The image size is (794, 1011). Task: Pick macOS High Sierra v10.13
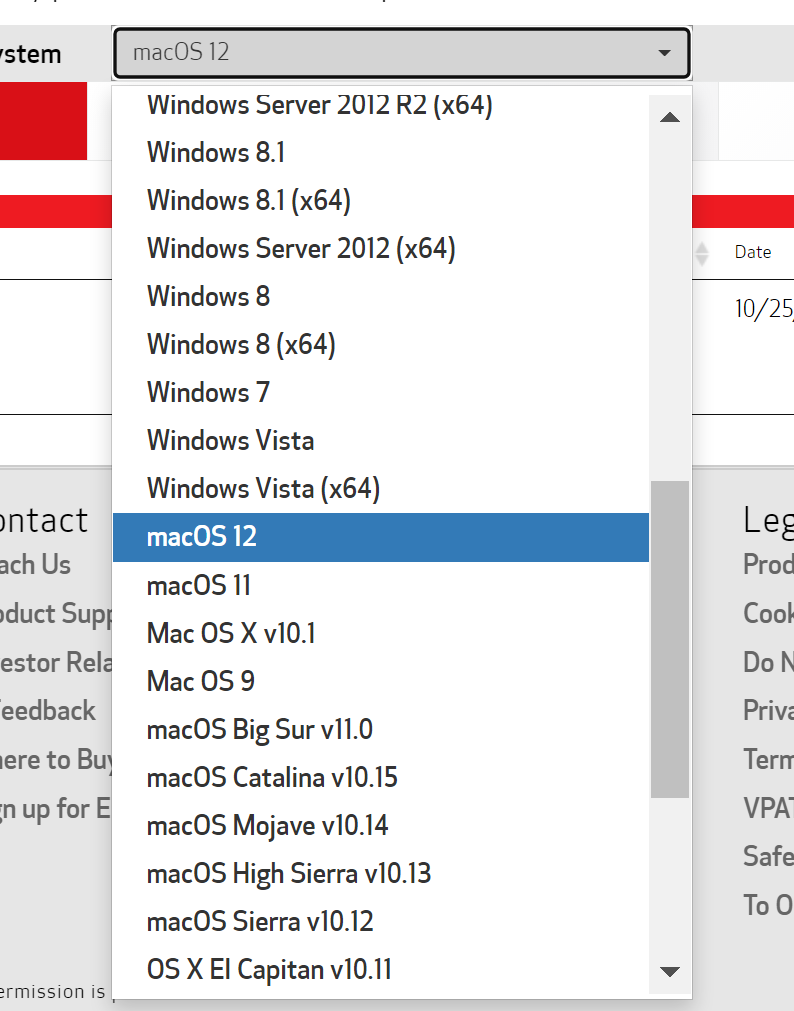pyautogui.click(x=288, y=873)
